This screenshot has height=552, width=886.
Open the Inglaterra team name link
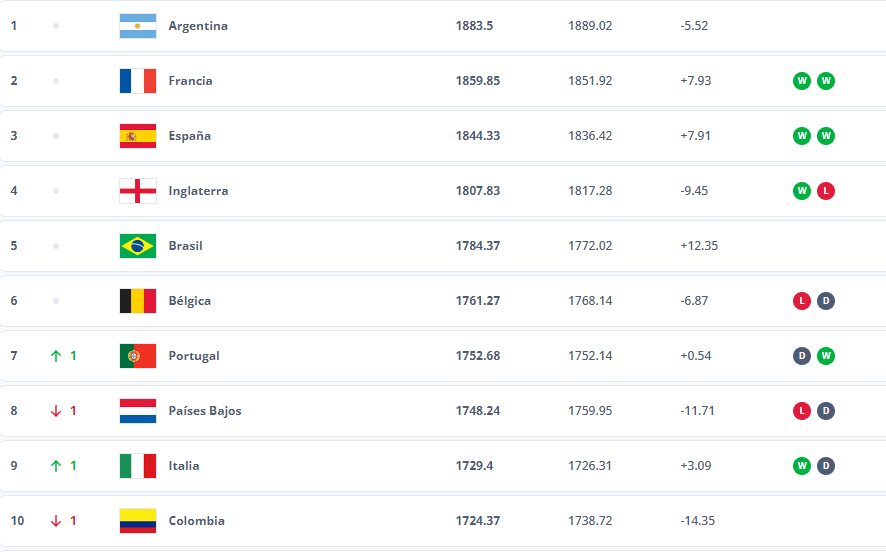(x=198, y=191)
